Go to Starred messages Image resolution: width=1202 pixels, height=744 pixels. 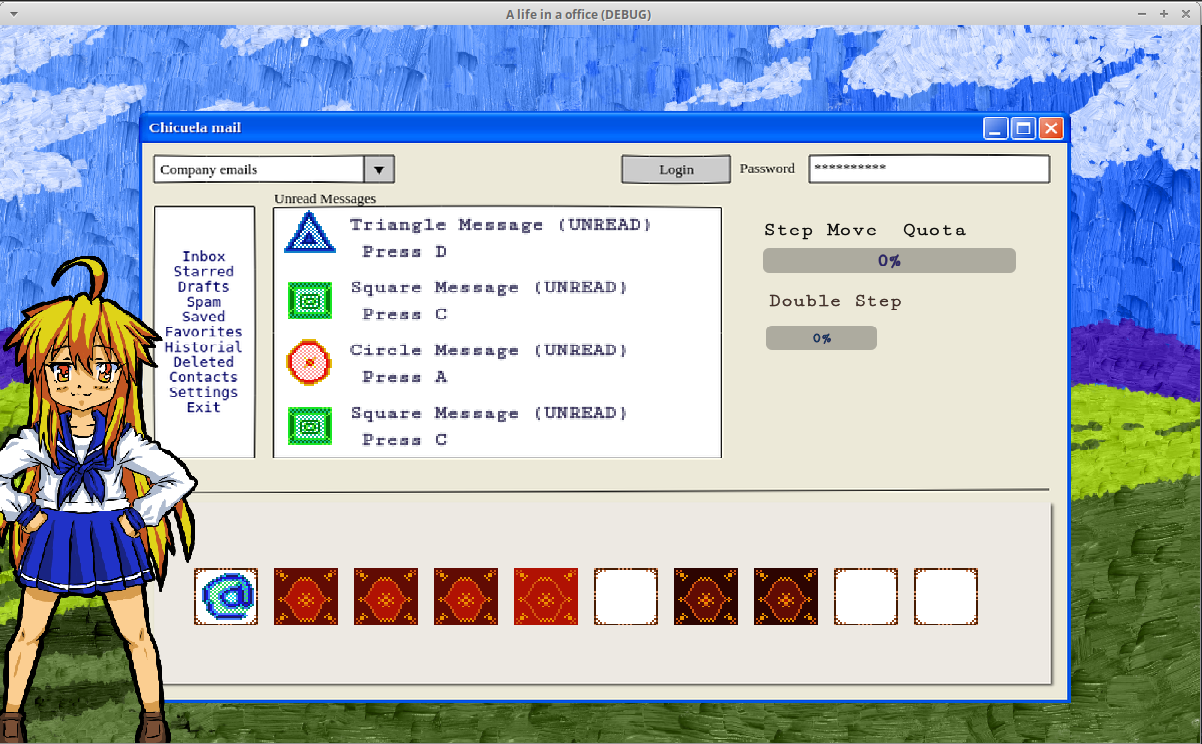[204, 272]
